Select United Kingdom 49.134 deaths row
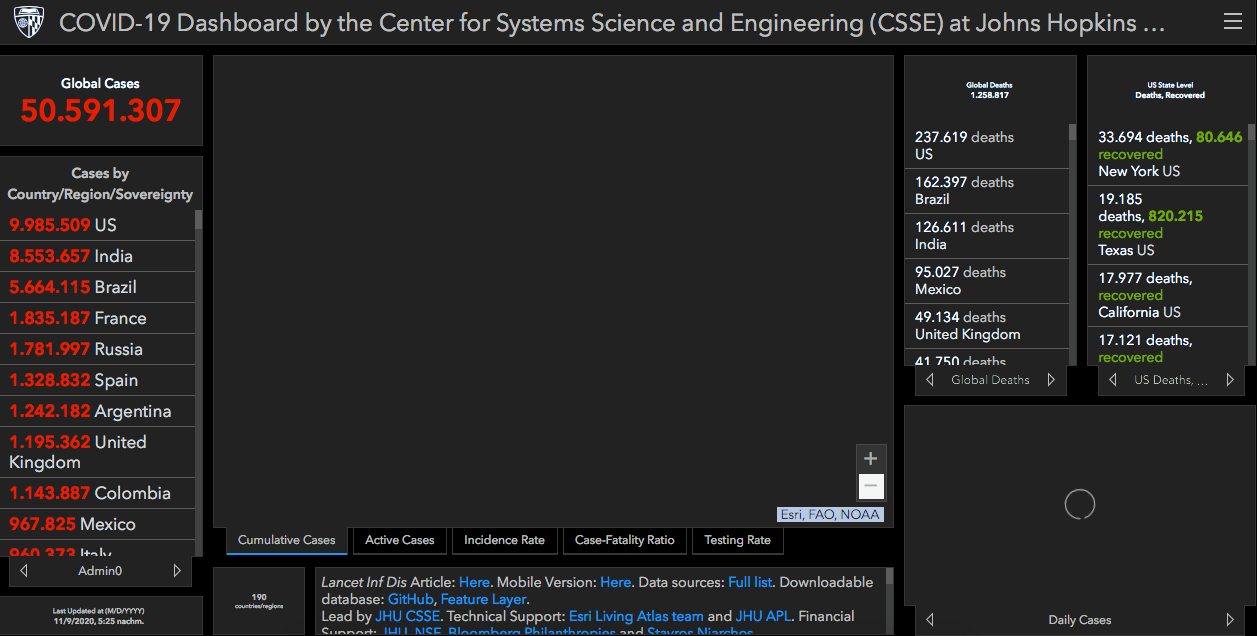This screenshot has height=636, width=1257. pos(986,326)
